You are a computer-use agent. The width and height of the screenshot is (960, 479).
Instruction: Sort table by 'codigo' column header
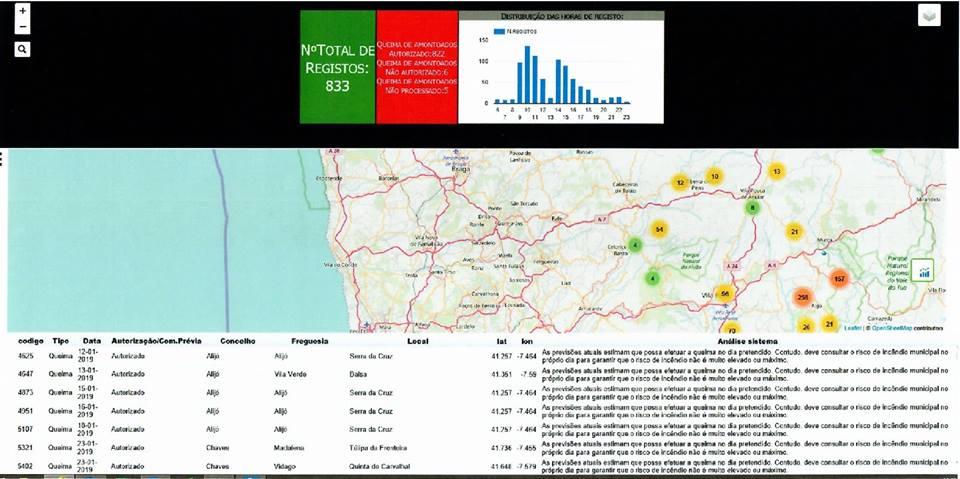click(31, 341)
